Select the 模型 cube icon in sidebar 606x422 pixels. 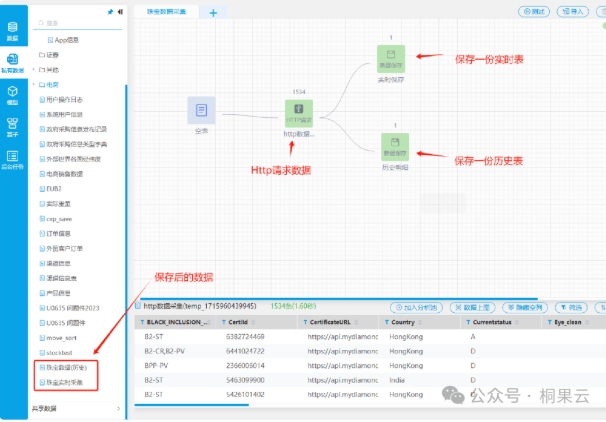tap(13, 93)
